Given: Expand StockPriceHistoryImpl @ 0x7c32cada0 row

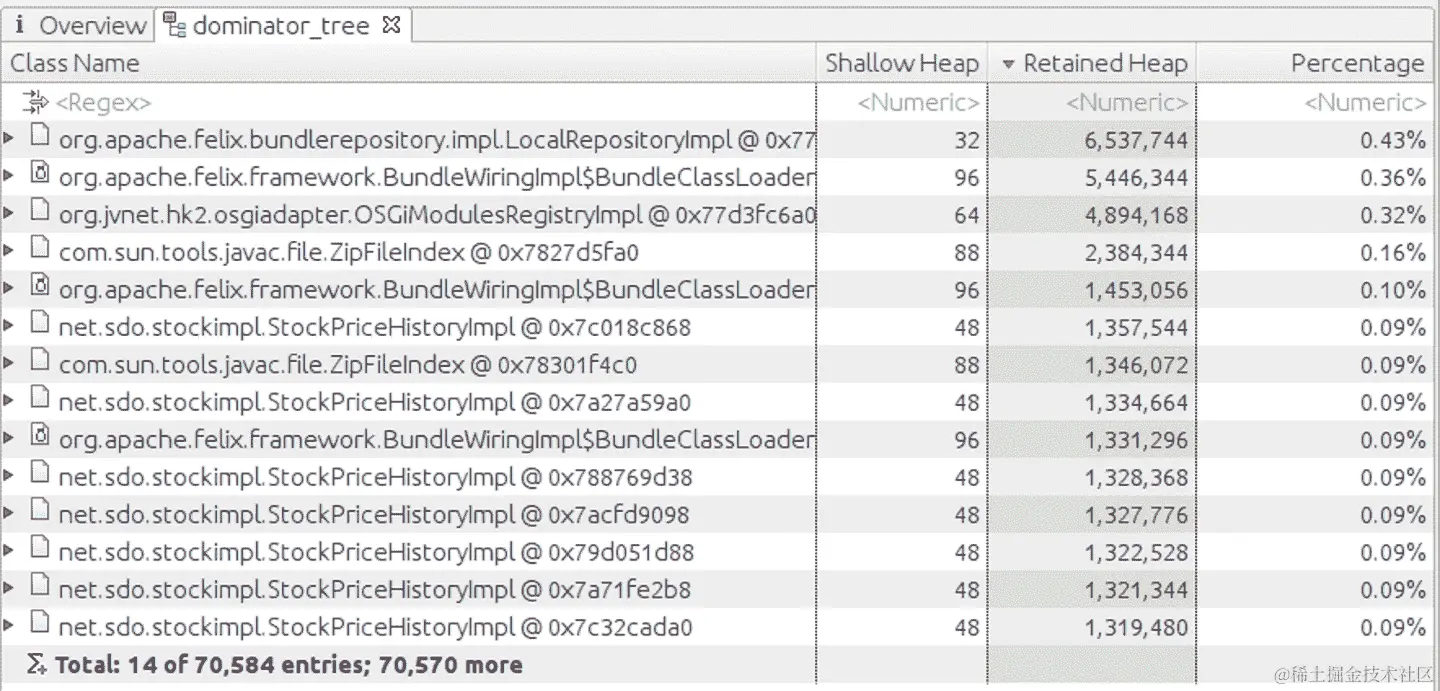Looking at the screenshot, I should (9, 626).
